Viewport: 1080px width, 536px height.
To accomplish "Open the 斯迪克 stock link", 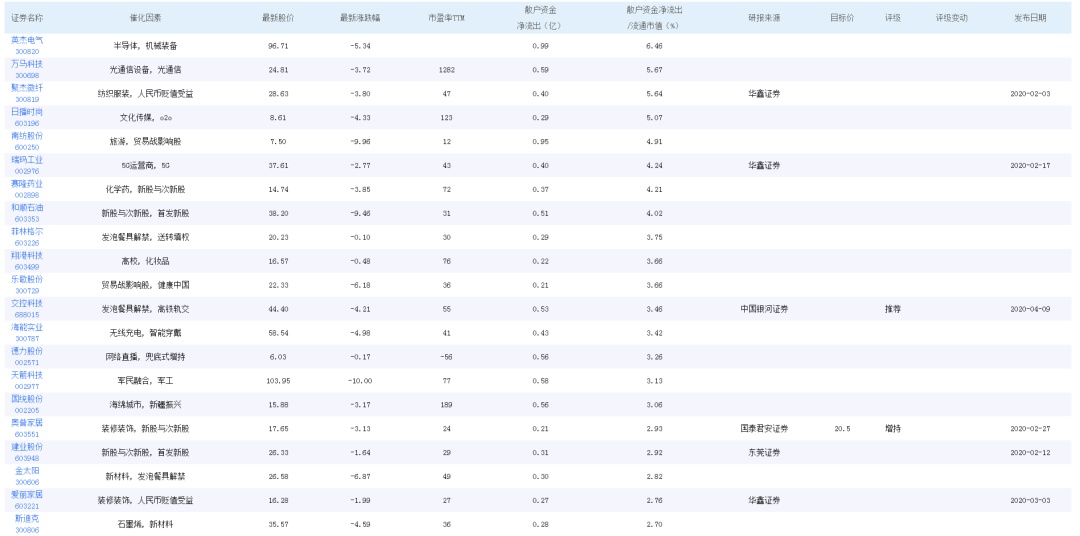I will 27,518.
